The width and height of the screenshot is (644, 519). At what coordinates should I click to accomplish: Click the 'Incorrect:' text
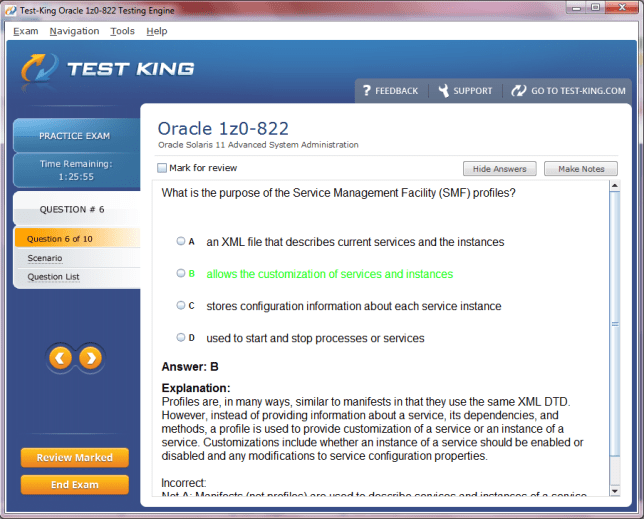[184, 483]
